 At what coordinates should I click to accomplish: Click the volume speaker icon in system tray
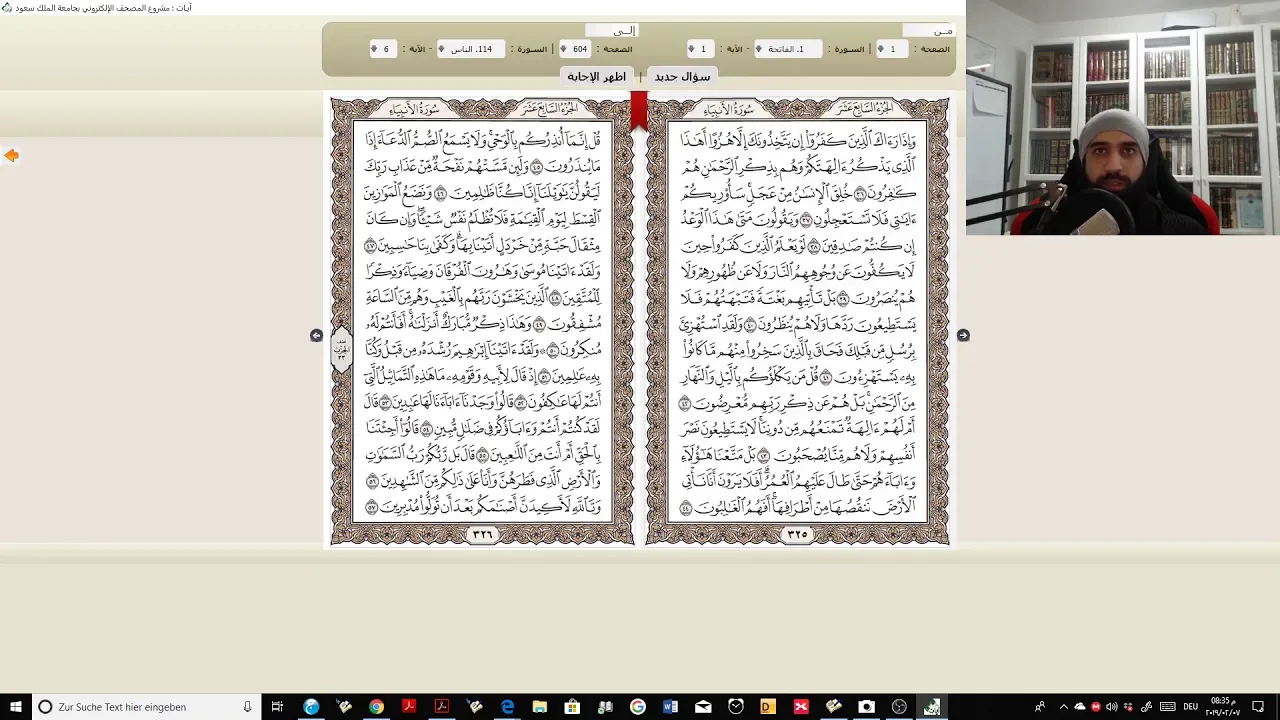click(x=1112, y=707)
